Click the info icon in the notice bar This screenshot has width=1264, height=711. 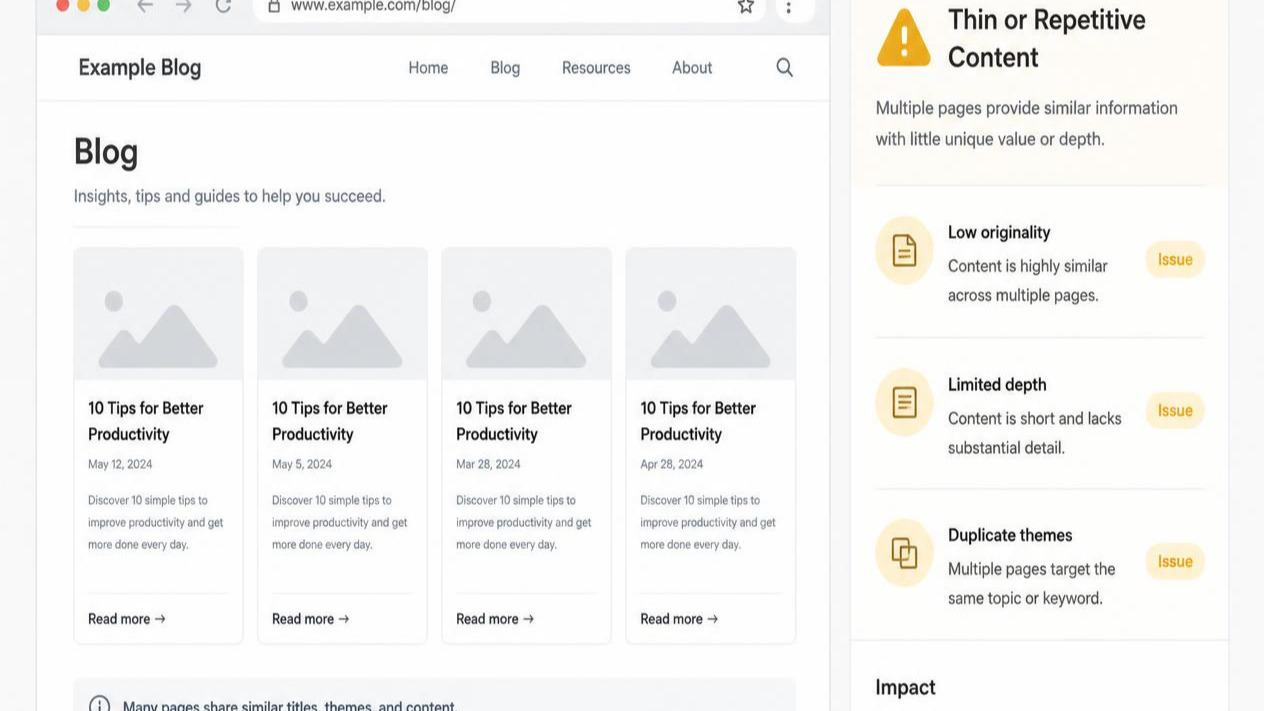click(x=100, y=704)
